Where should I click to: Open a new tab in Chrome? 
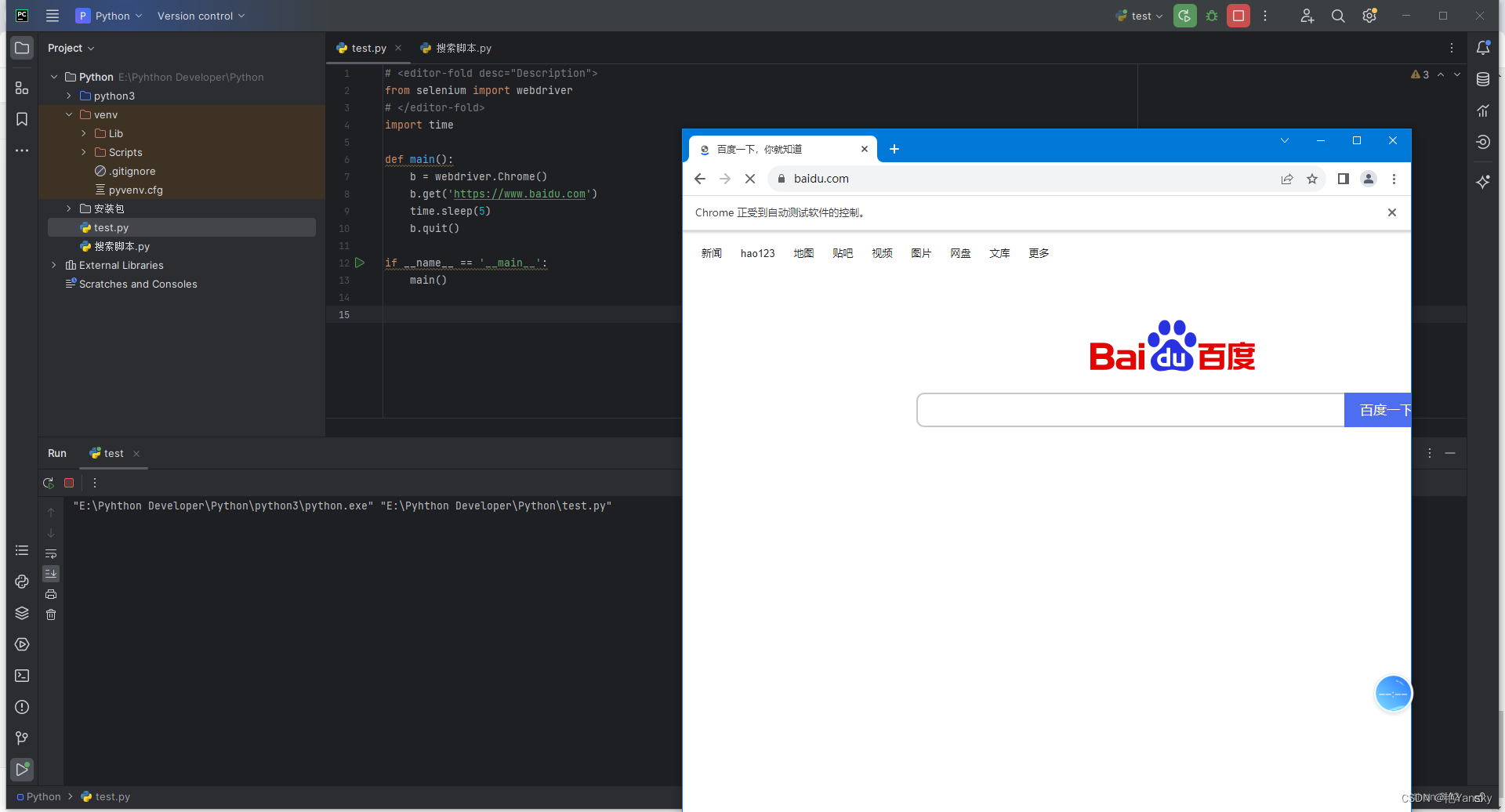point(894,149)
